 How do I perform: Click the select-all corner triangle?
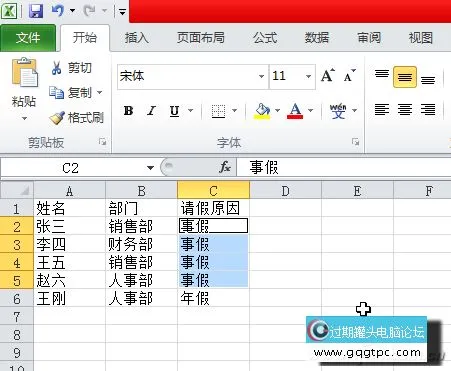17,191
